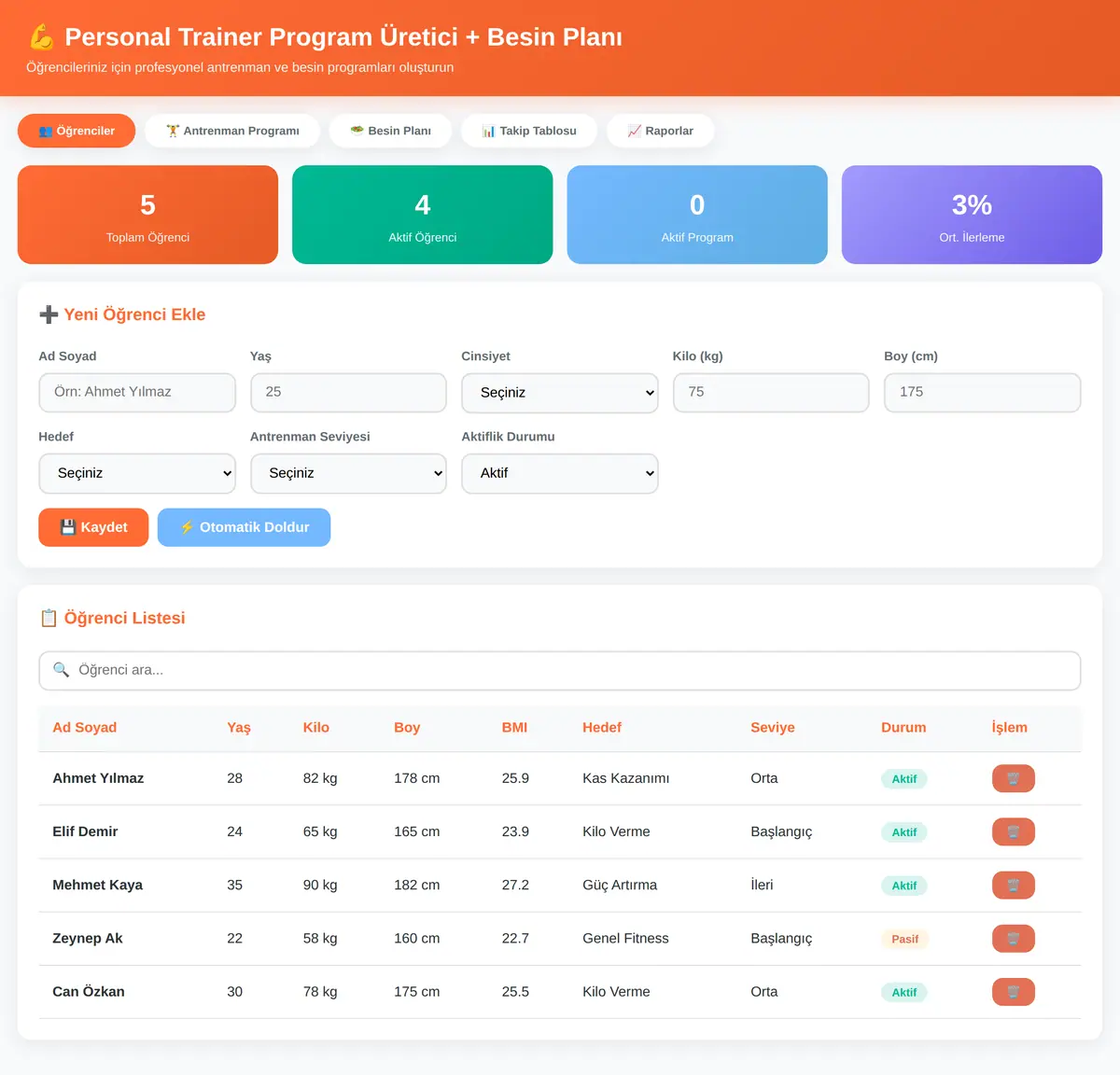The image size is (1120, 1075).
Task: Click the search magnifier icon
Action: pos(62,670)
